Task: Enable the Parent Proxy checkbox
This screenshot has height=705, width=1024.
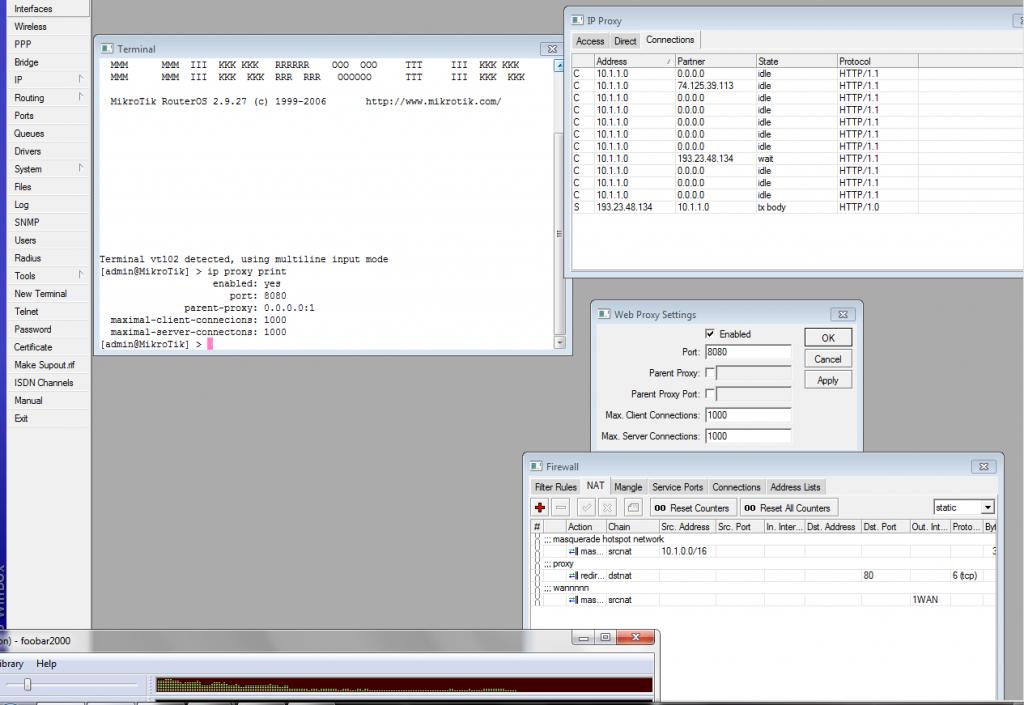Action: point(711,373)
